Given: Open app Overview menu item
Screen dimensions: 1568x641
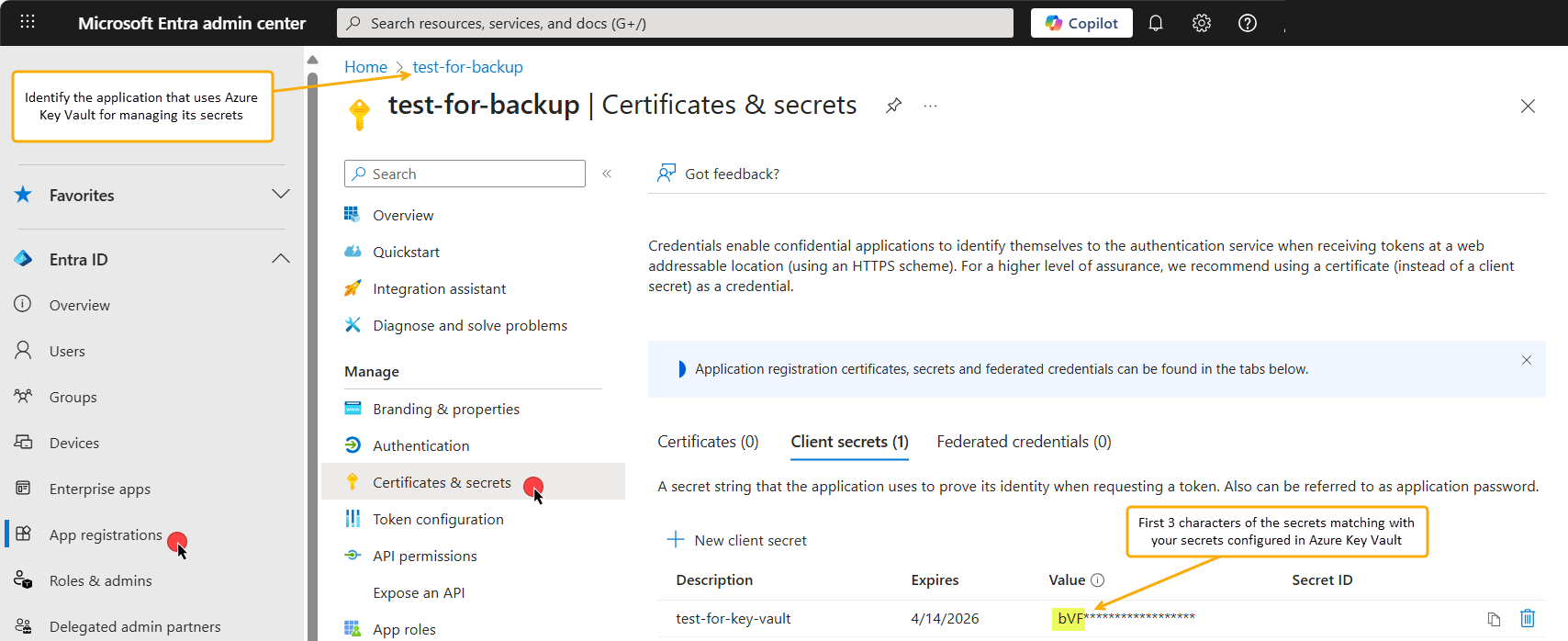Looking at the screenshot, I should coord(403,215).
